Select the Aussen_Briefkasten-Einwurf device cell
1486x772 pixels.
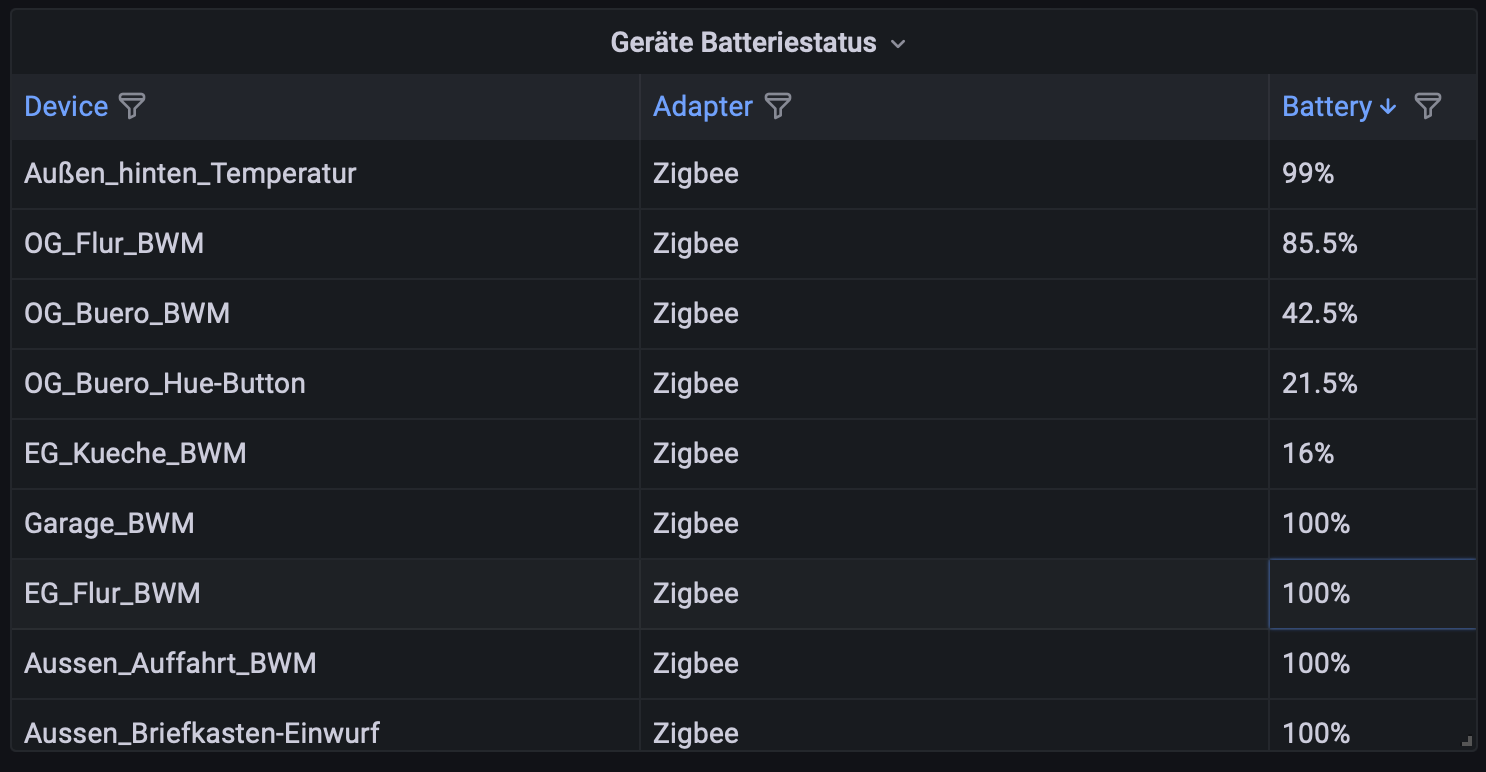coord(326,725)
